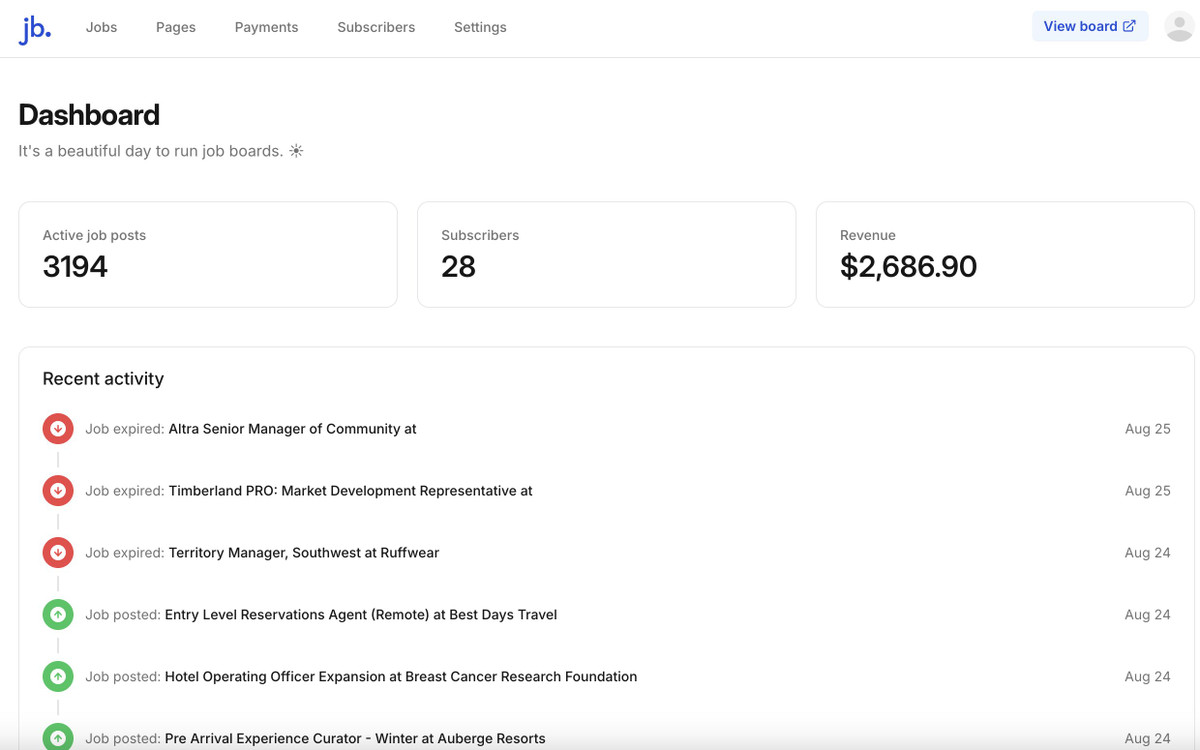
Task: Open the user profile avatar
Action: click(1179, 27)
